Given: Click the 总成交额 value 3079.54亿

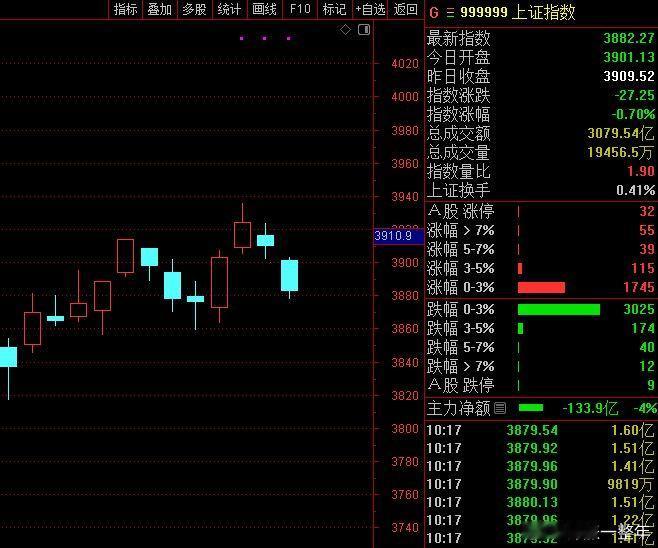Looking at the screenshot, I should click(x=621, y=133).
